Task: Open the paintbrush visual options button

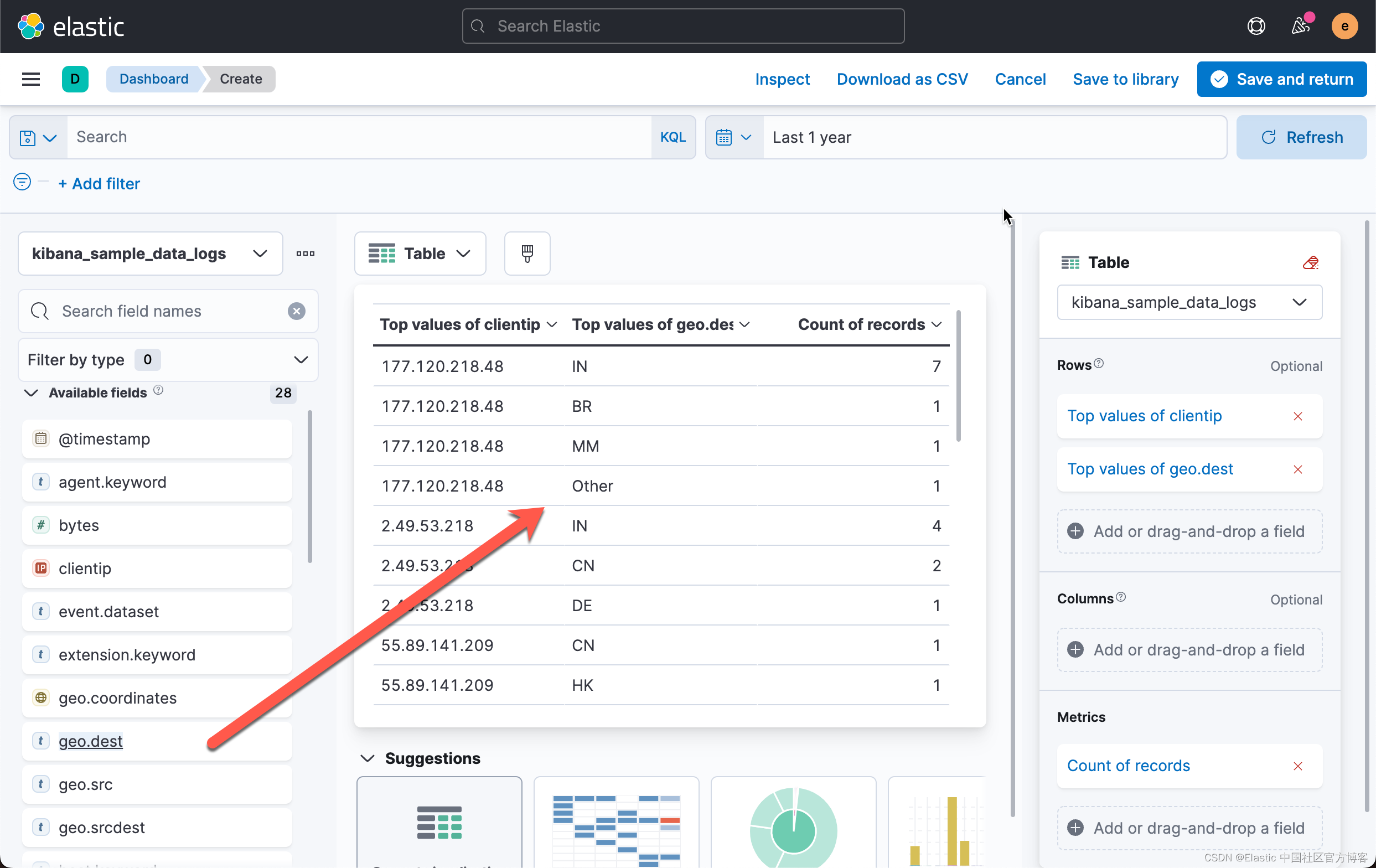Action: coord(527,253)
